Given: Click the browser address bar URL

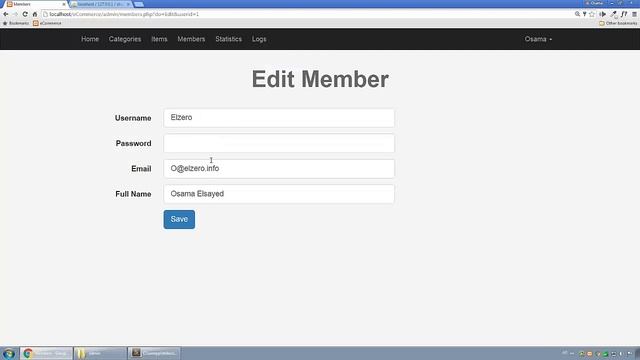Looking at the screenshot, I should (x=124, y=14).
